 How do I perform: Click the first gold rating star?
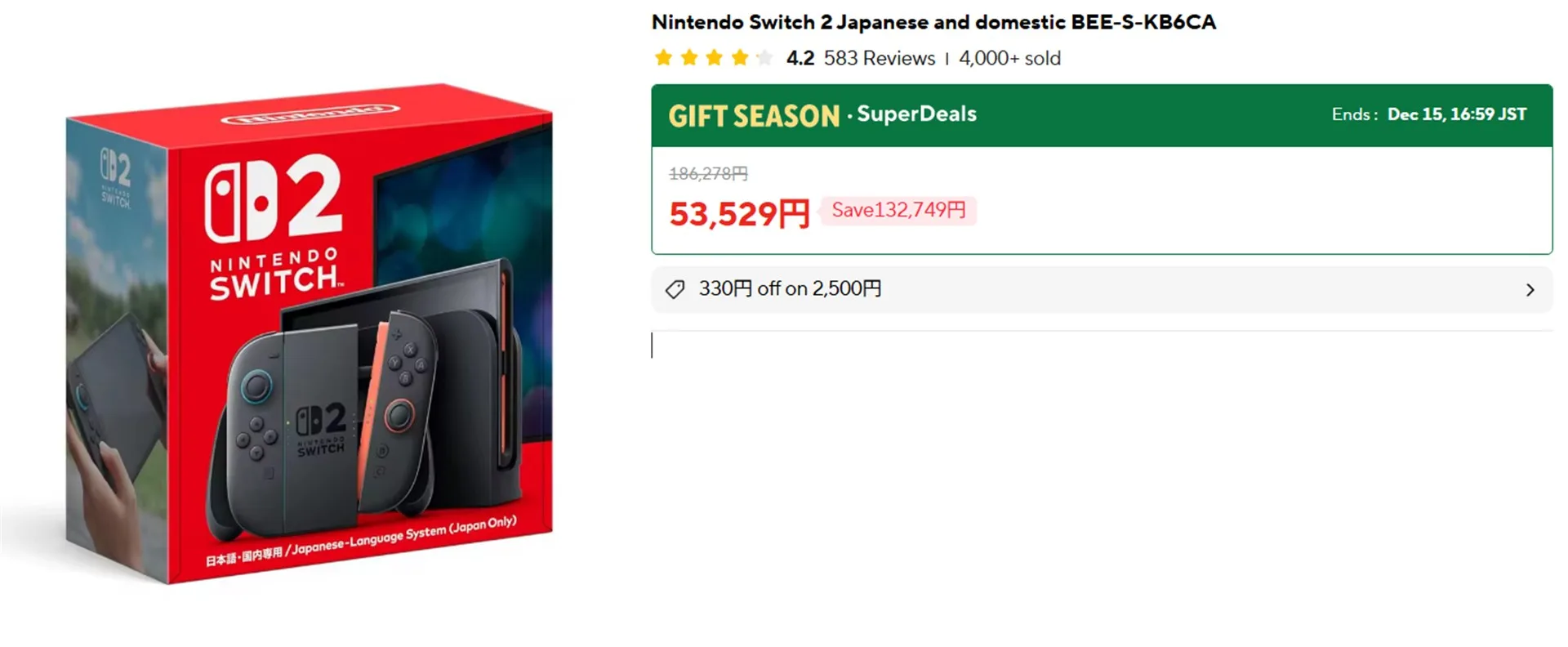tap(664, 58)
